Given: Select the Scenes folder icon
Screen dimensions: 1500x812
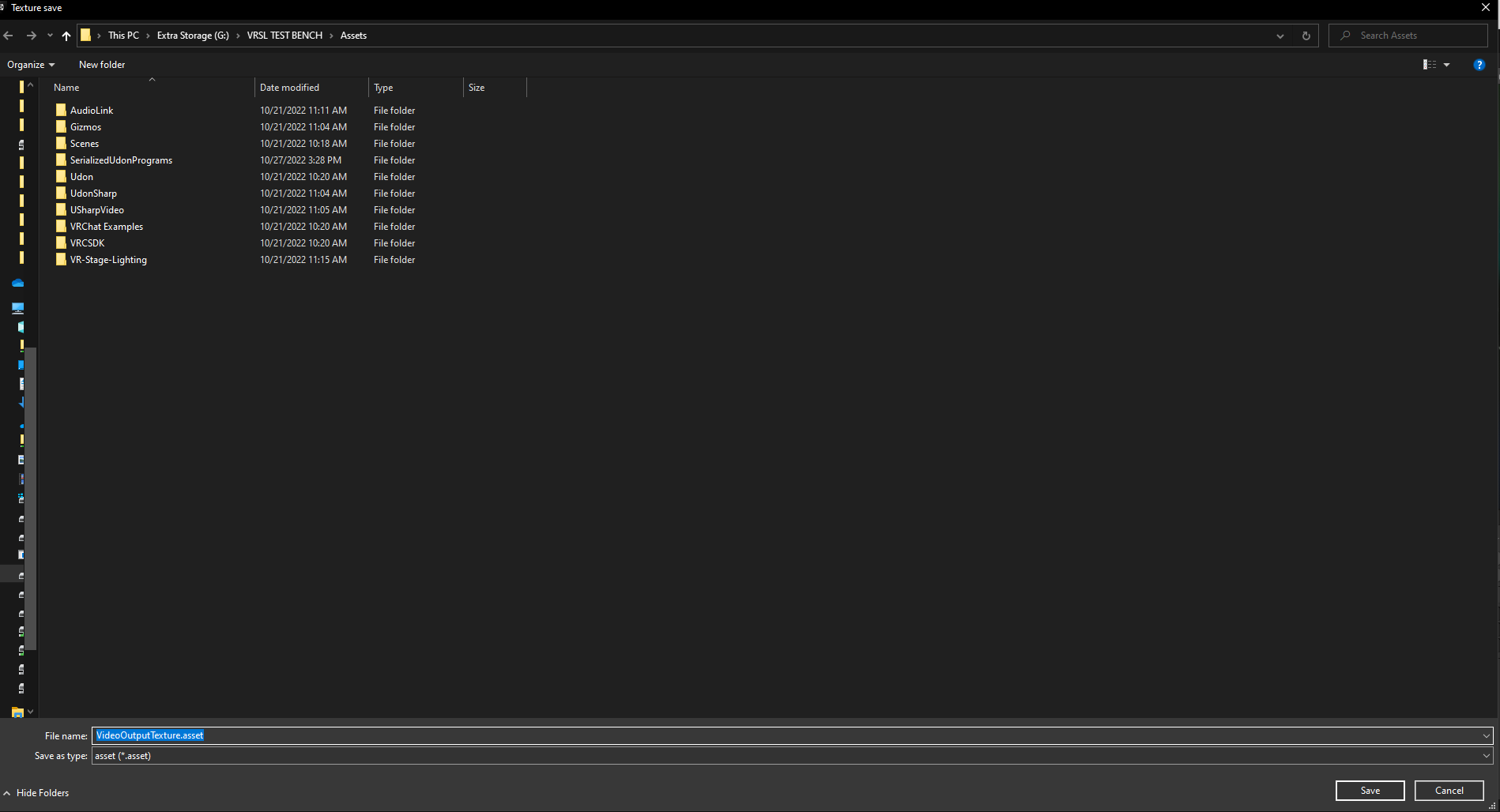Looking at the screenshot, I should click(61, 143).
